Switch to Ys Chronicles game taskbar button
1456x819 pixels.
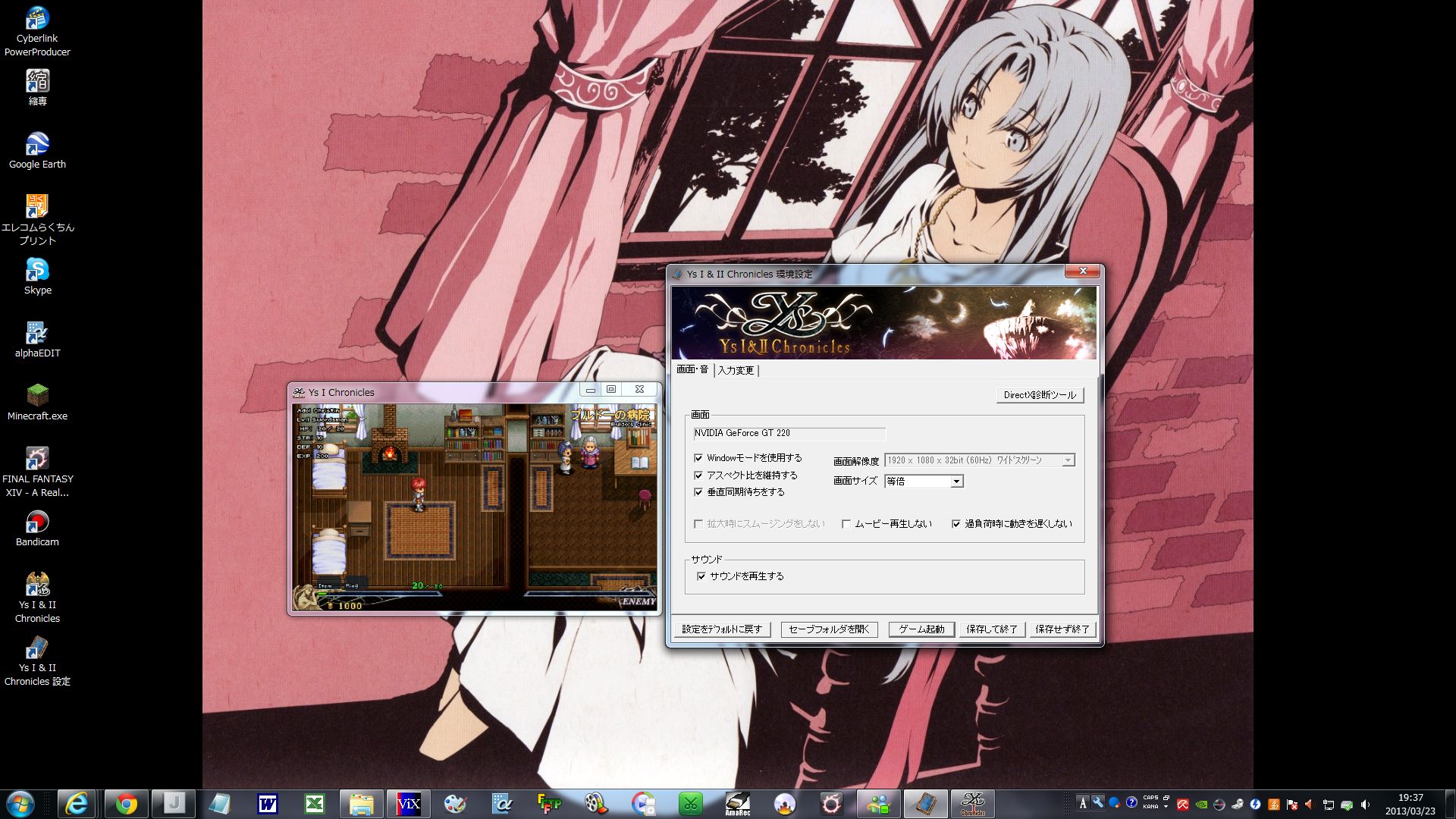(973, 804)
